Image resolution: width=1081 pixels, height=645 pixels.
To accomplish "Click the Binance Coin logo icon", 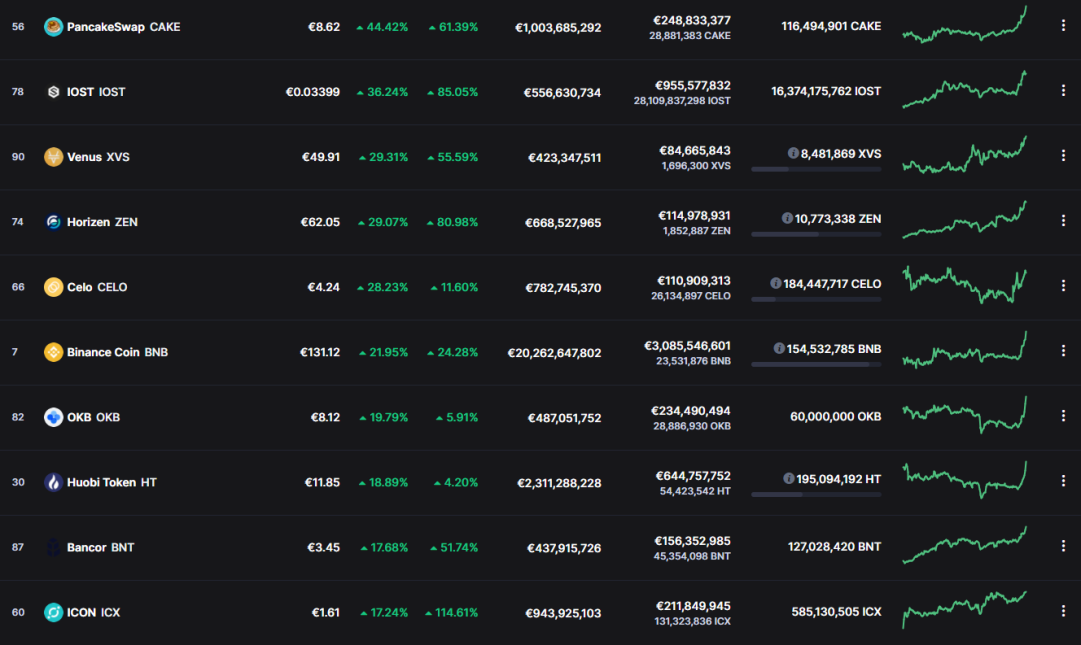I will point(53,352).
